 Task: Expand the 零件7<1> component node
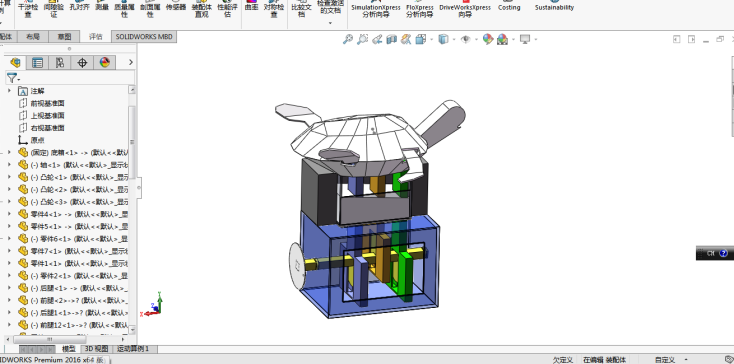[x=9, y=251]
